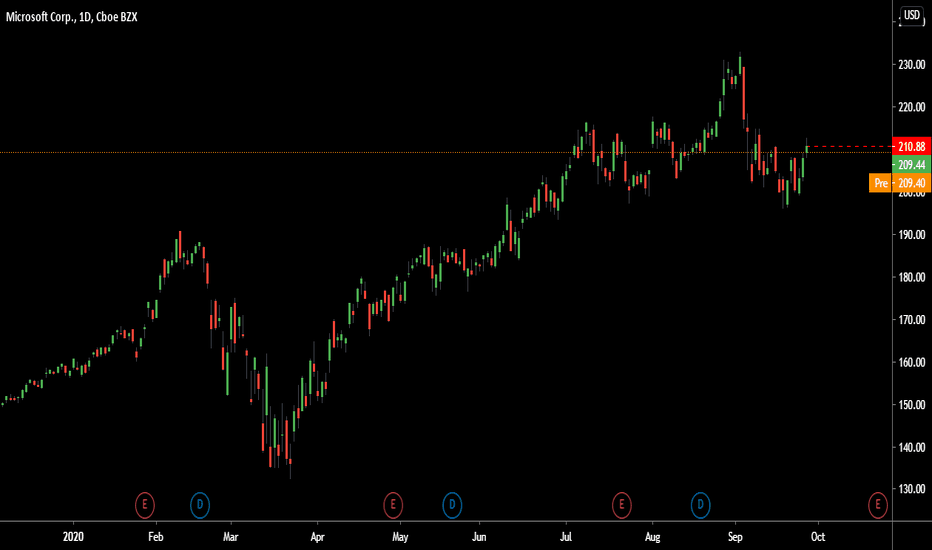Image resolution: width=932 pixels, height=550 pixels.
Task: Click the Aug time axis label
Action: 653,537
